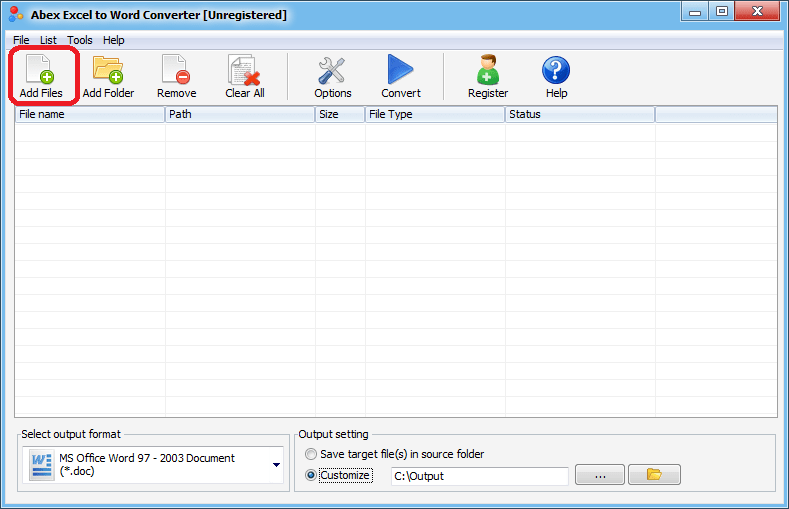Open MS Office Word 97-2003 format combo box
Screen dimensions: 789x509
tap(153, 465)
